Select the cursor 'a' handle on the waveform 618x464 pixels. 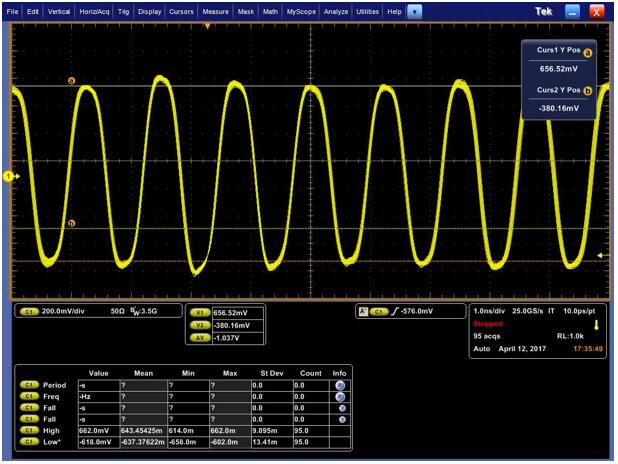(x=71, y=80)
